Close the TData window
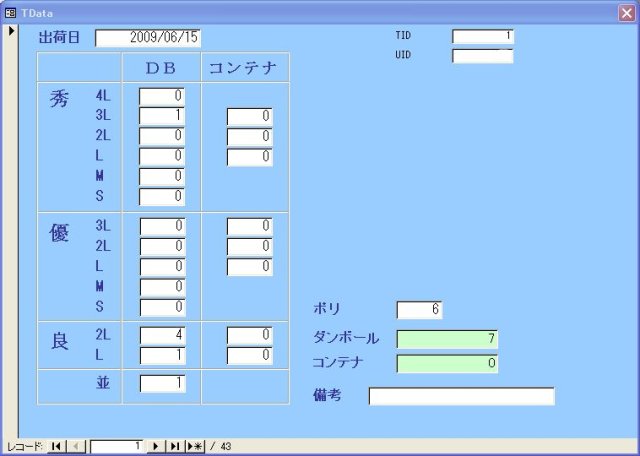Viewport: 640px width, 456px height. [627, 13]
